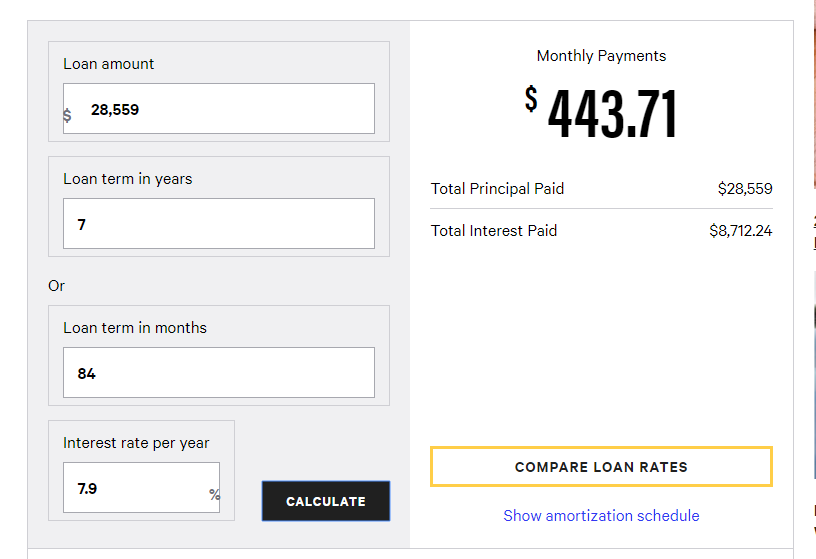This screenshot has width=816, height=559.
Task: Click the Total Interest Paid row label
Action: (x=493, y=231)
